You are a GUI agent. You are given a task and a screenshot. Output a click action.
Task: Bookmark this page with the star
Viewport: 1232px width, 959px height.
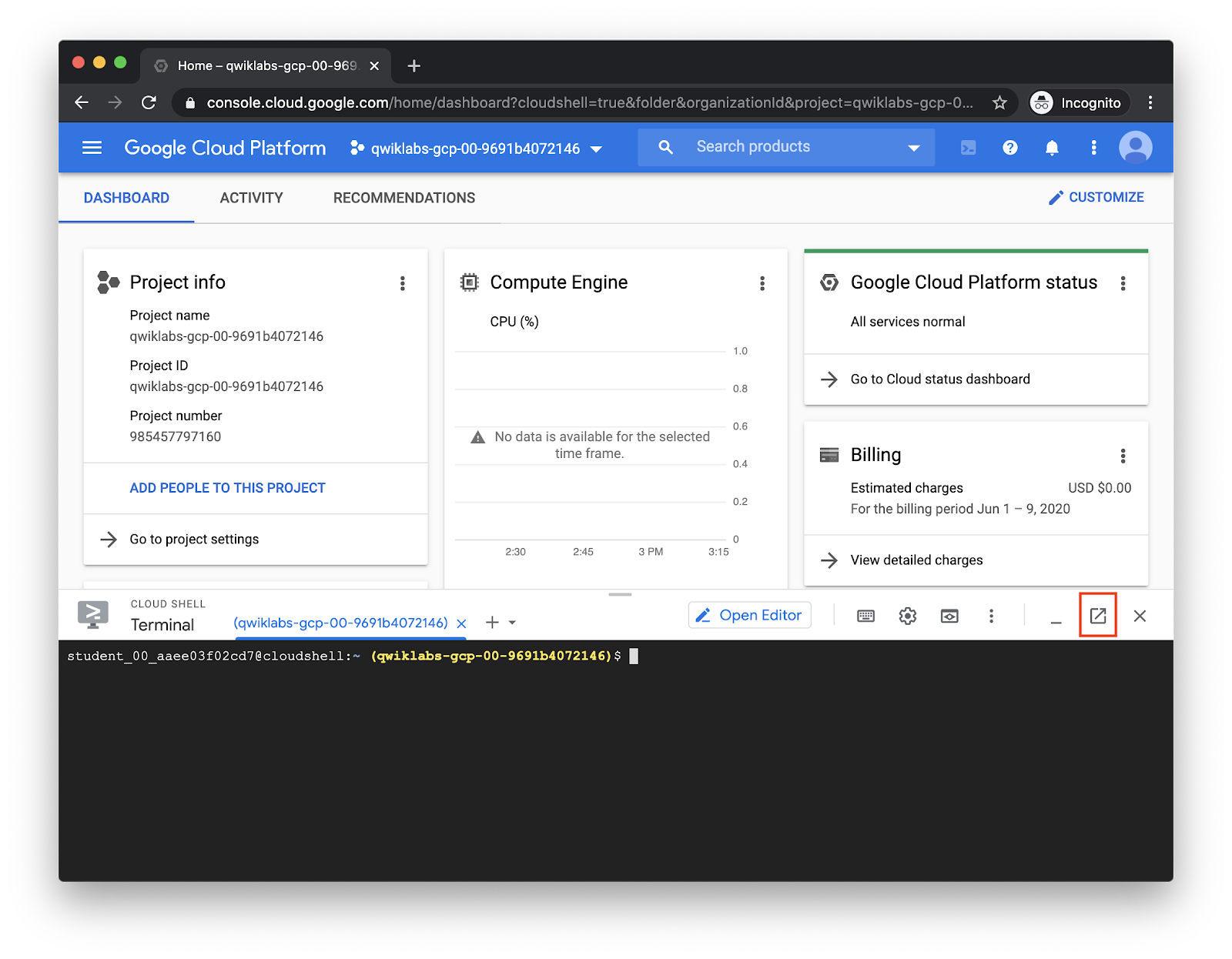[x=999, y=102]
